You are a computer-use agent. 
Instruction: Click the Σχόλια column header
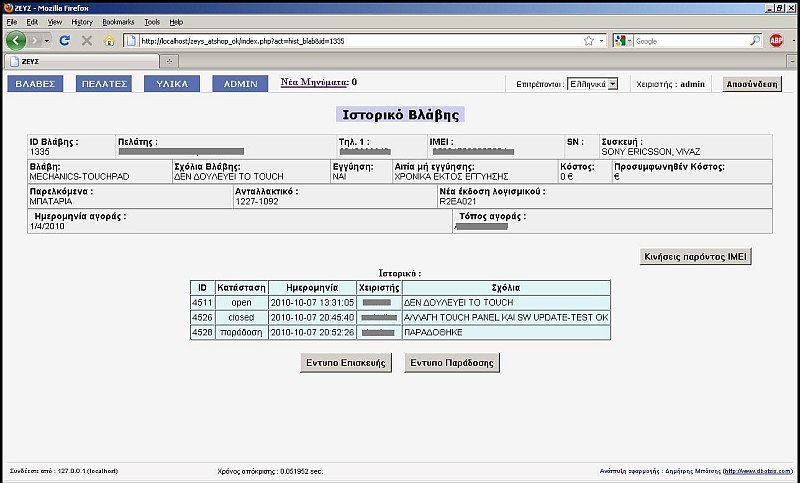click(x=506, y=288)
